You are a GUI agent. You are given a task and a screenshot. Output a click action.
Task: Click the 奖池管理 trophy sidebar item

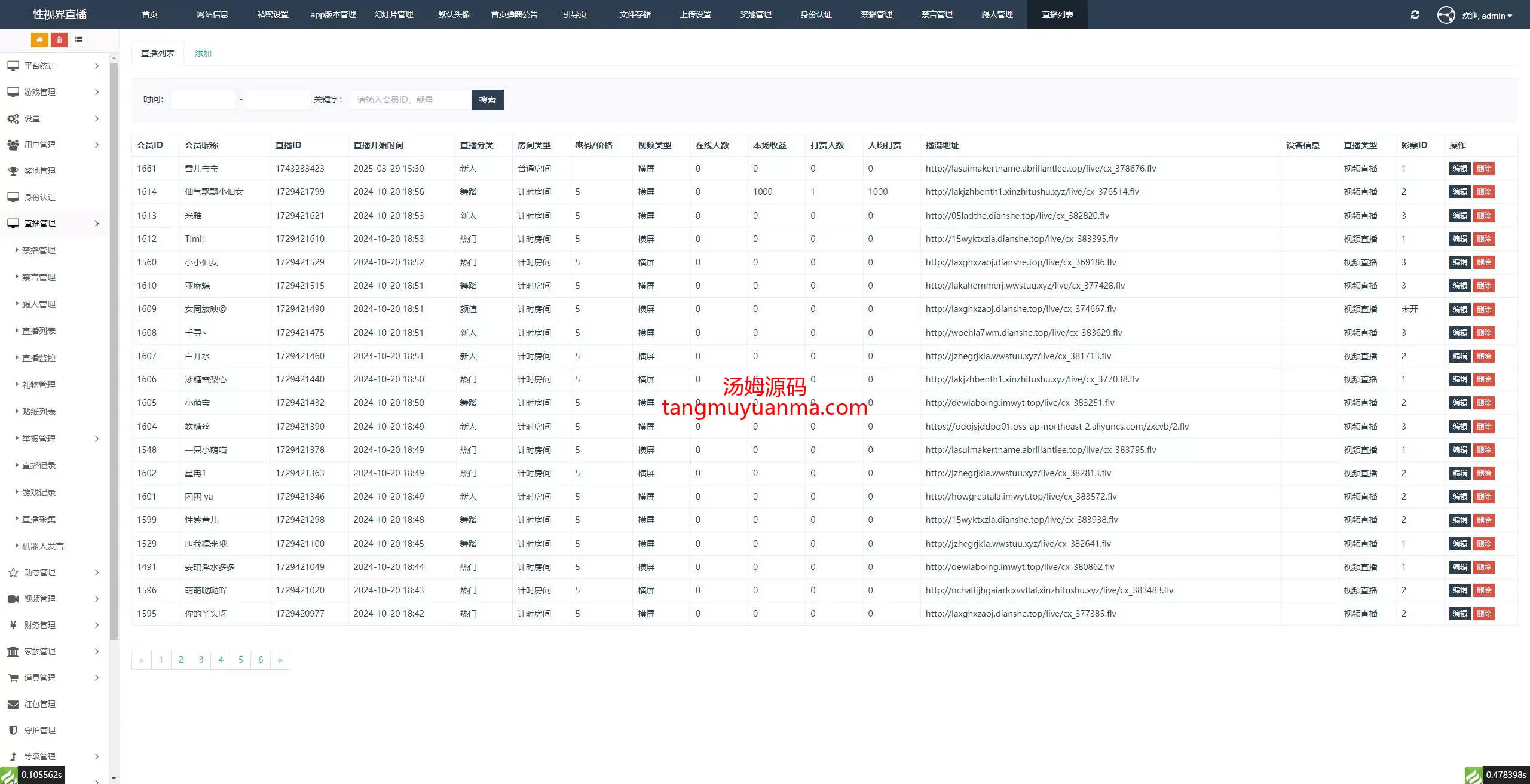click(39, 171)
